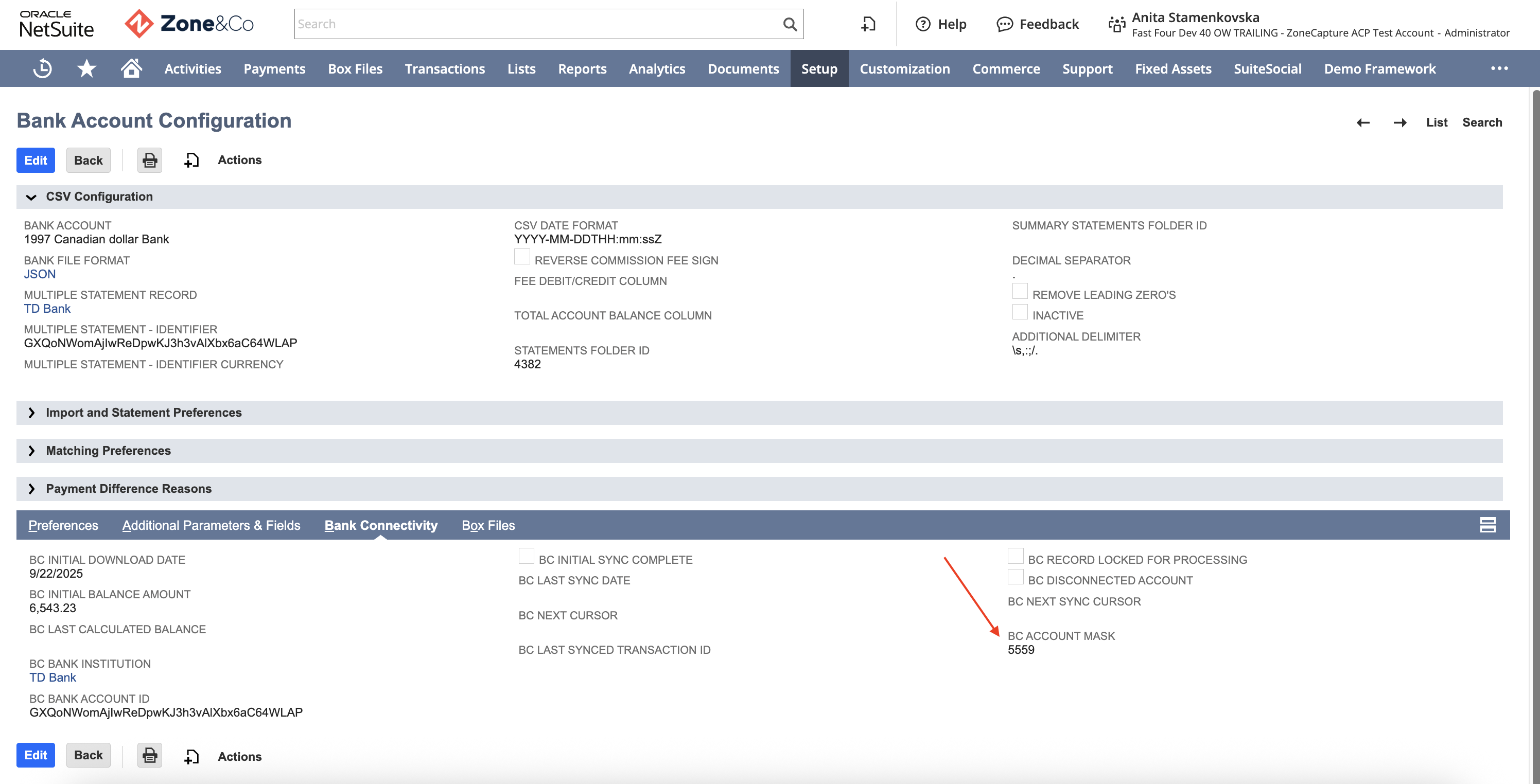Open the Support menu
This screenshot has height=784, width=1540.
coord(1088,69)
